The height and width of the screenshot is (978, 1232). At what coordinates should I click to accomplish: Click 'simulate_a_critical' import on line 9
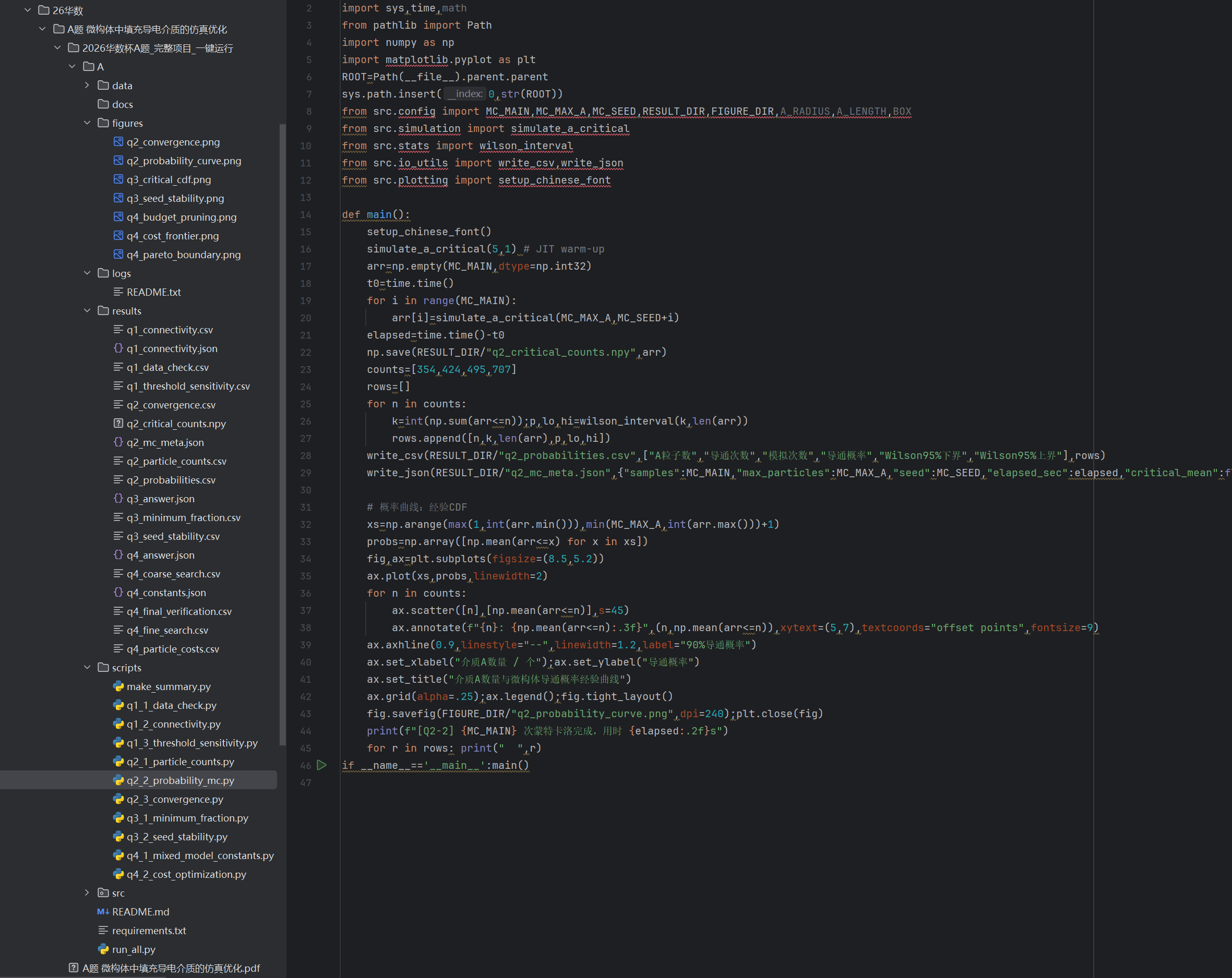[x=570, y=128]
